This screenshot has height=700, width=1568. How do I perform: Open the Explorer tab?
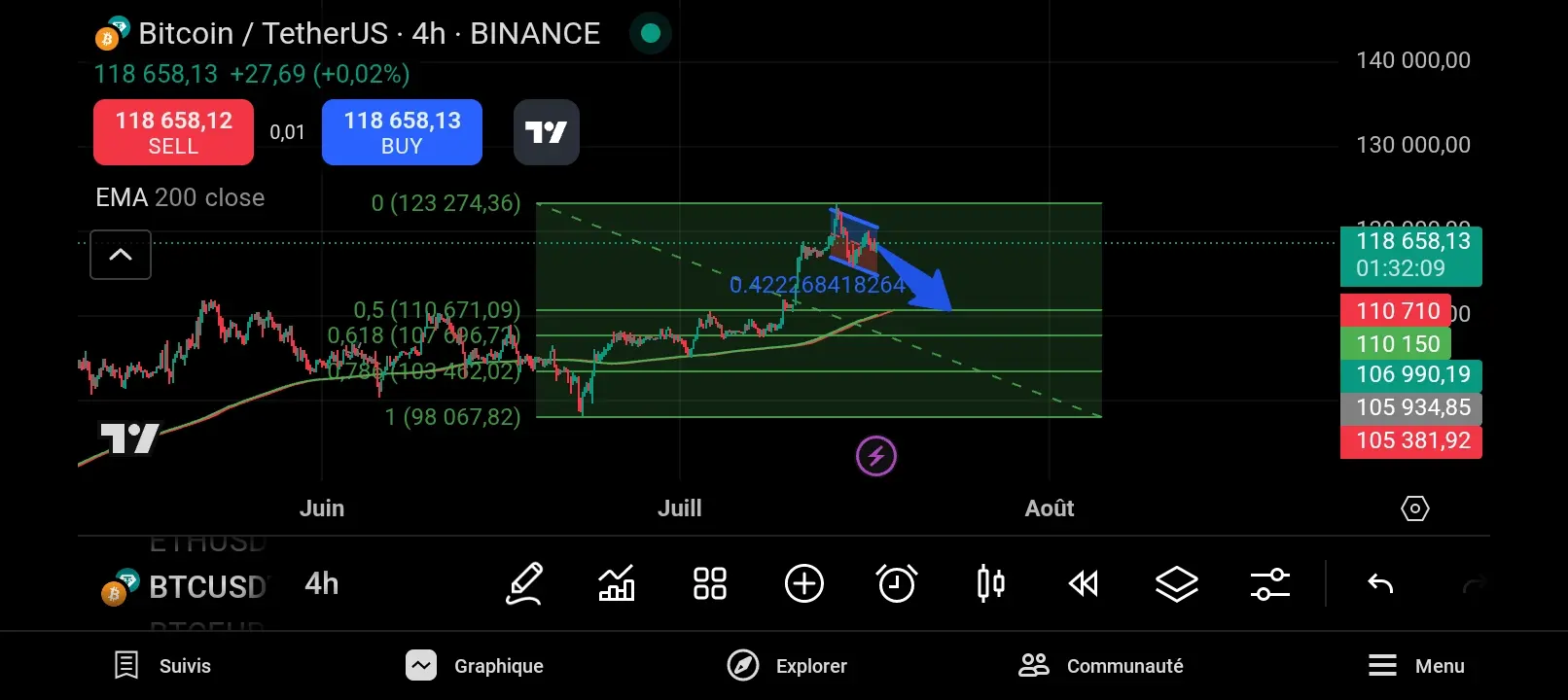coord(787,666)
